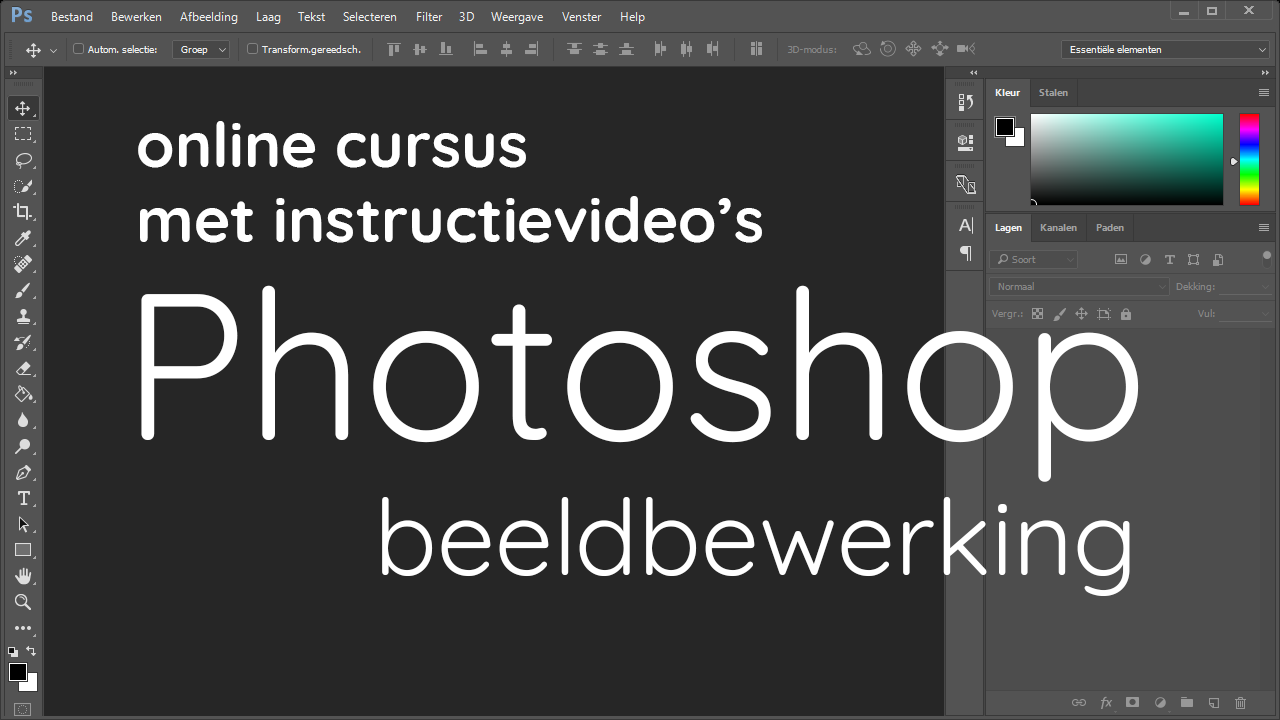Switch to the Kanalen tab
Screen dimensions: 1280x720
coord(1058,227)
